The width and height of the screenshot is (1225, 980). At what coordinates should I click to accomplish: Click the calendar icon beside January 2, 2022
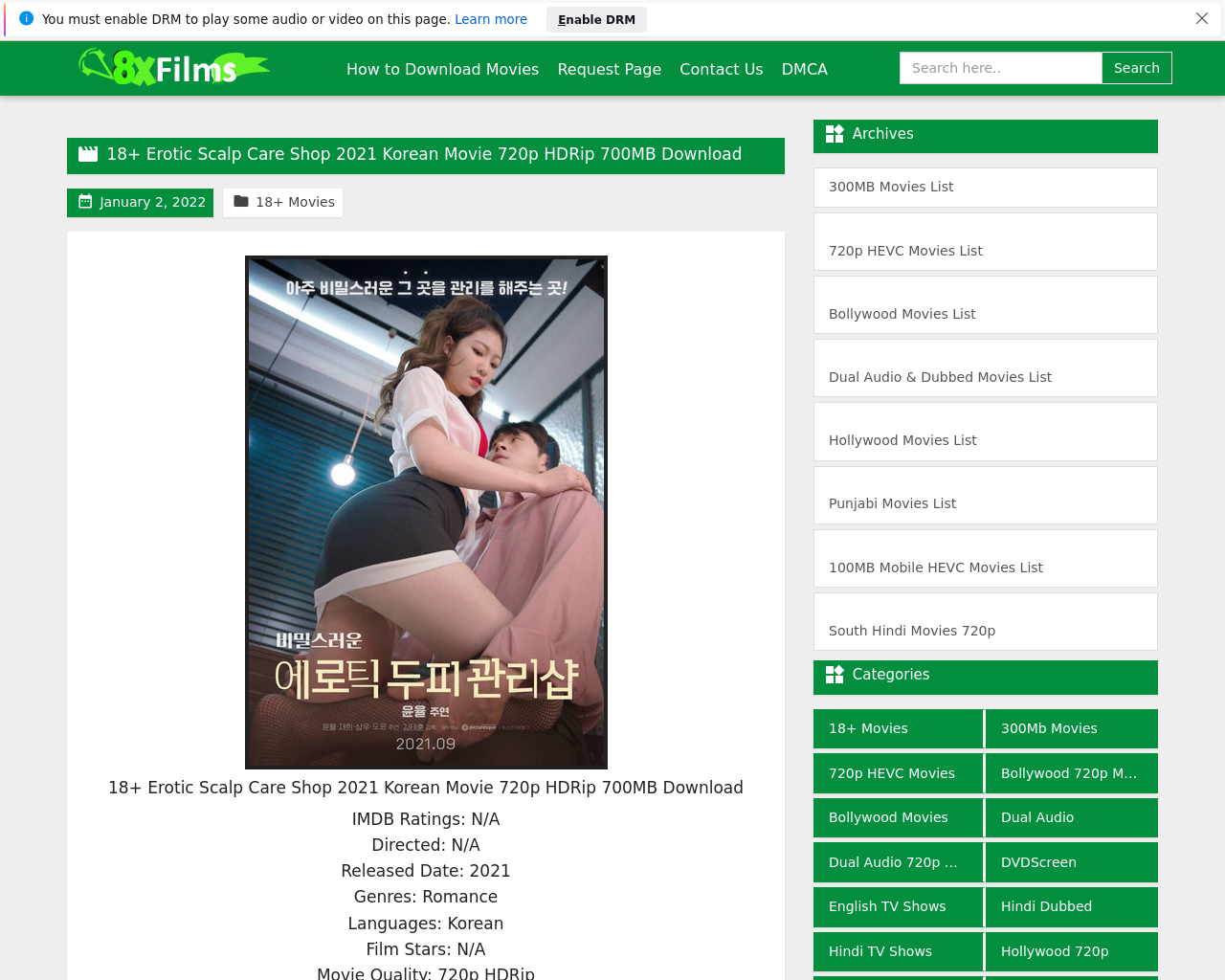coord(85,201)
